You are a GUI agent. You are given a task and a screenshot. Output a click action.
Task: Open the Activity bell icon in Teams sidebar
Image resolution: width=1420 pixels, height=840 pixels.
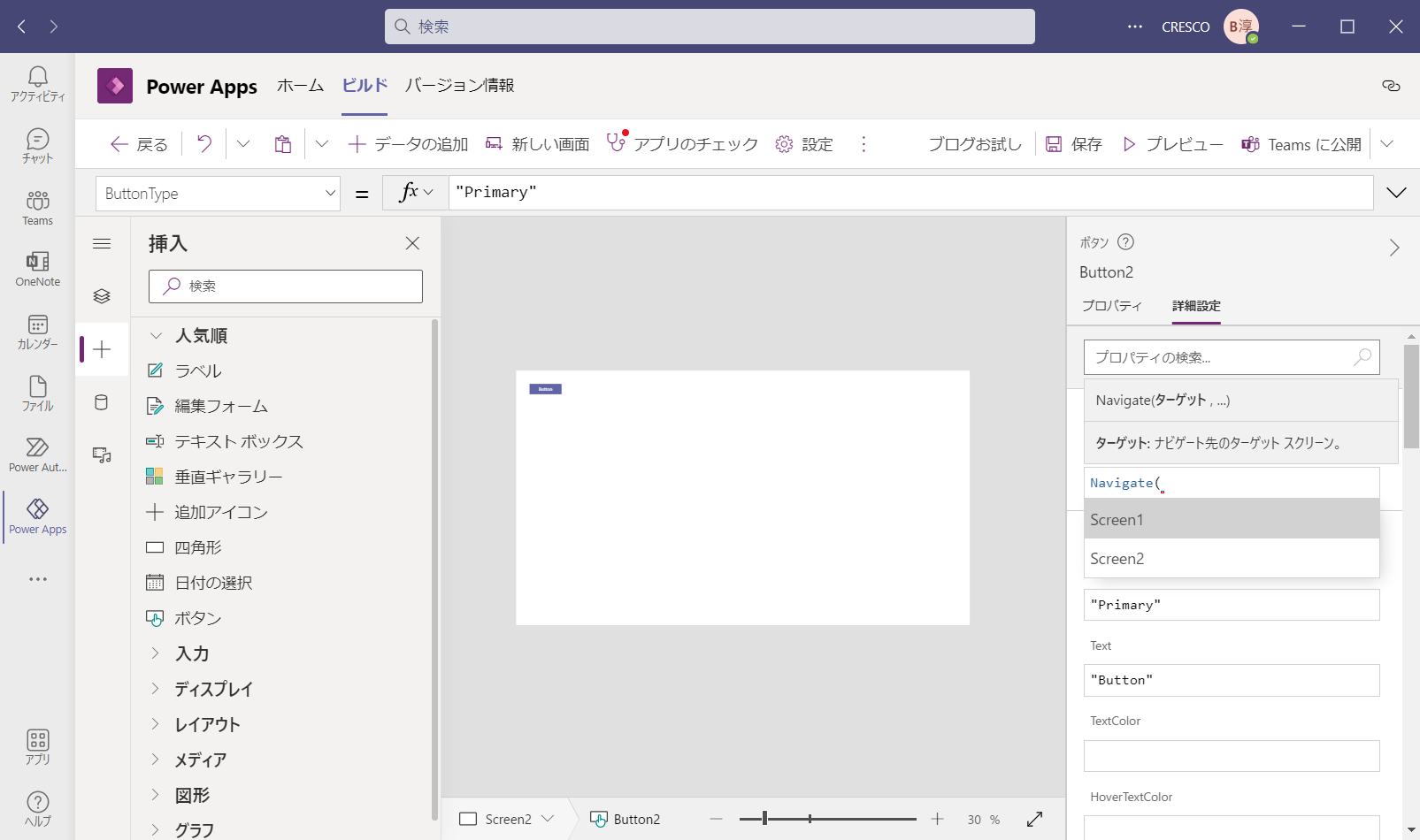point(37,84)
